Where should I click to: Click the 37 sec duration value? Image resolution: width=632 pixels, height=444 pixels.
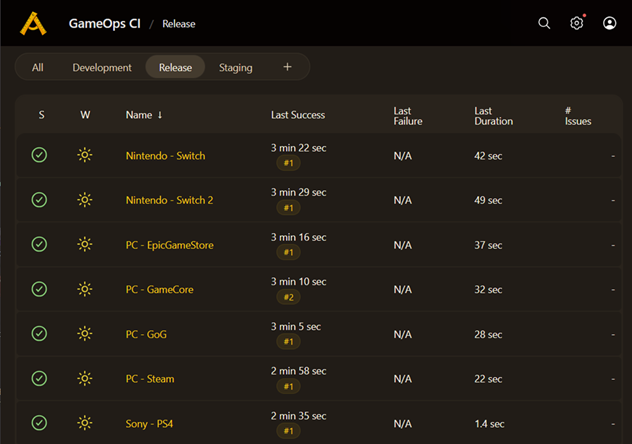[x=488, y=245]
